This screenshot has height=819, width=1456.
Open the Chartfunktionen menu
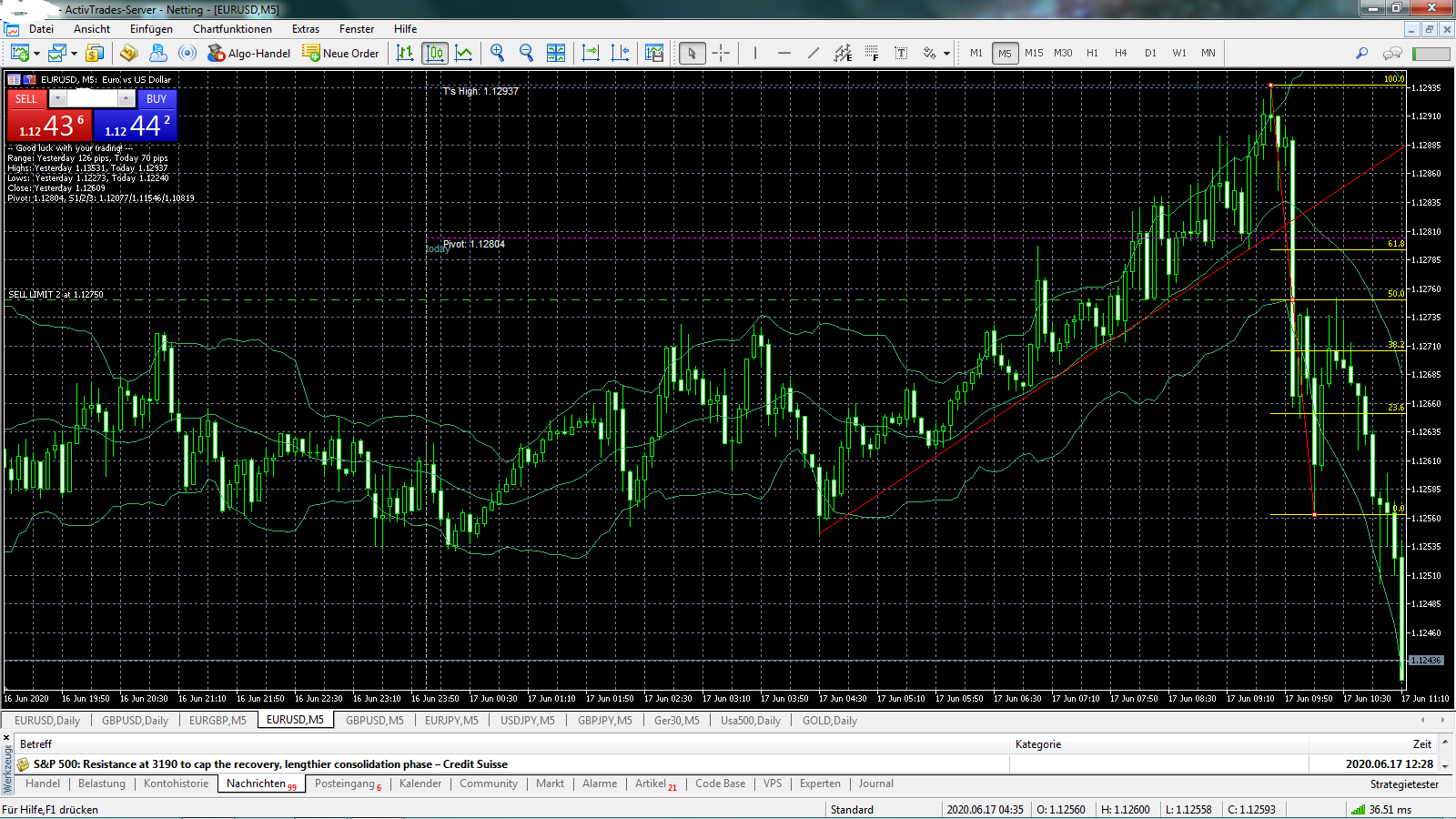coord(232,29)
